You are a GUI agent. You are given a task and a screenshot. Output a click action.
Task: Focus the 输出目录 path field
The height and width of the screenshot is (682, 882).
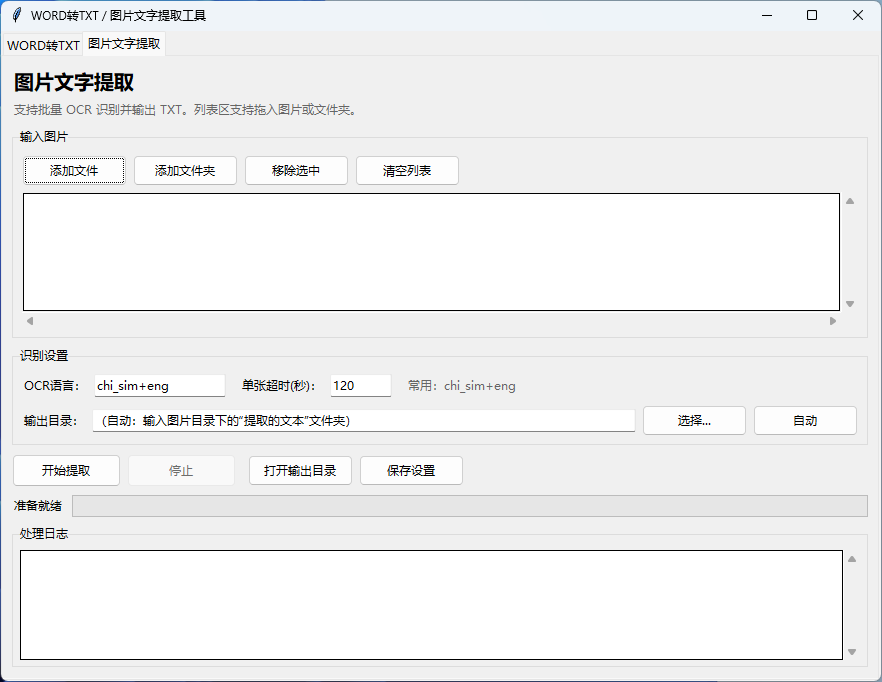click(364, 420)
